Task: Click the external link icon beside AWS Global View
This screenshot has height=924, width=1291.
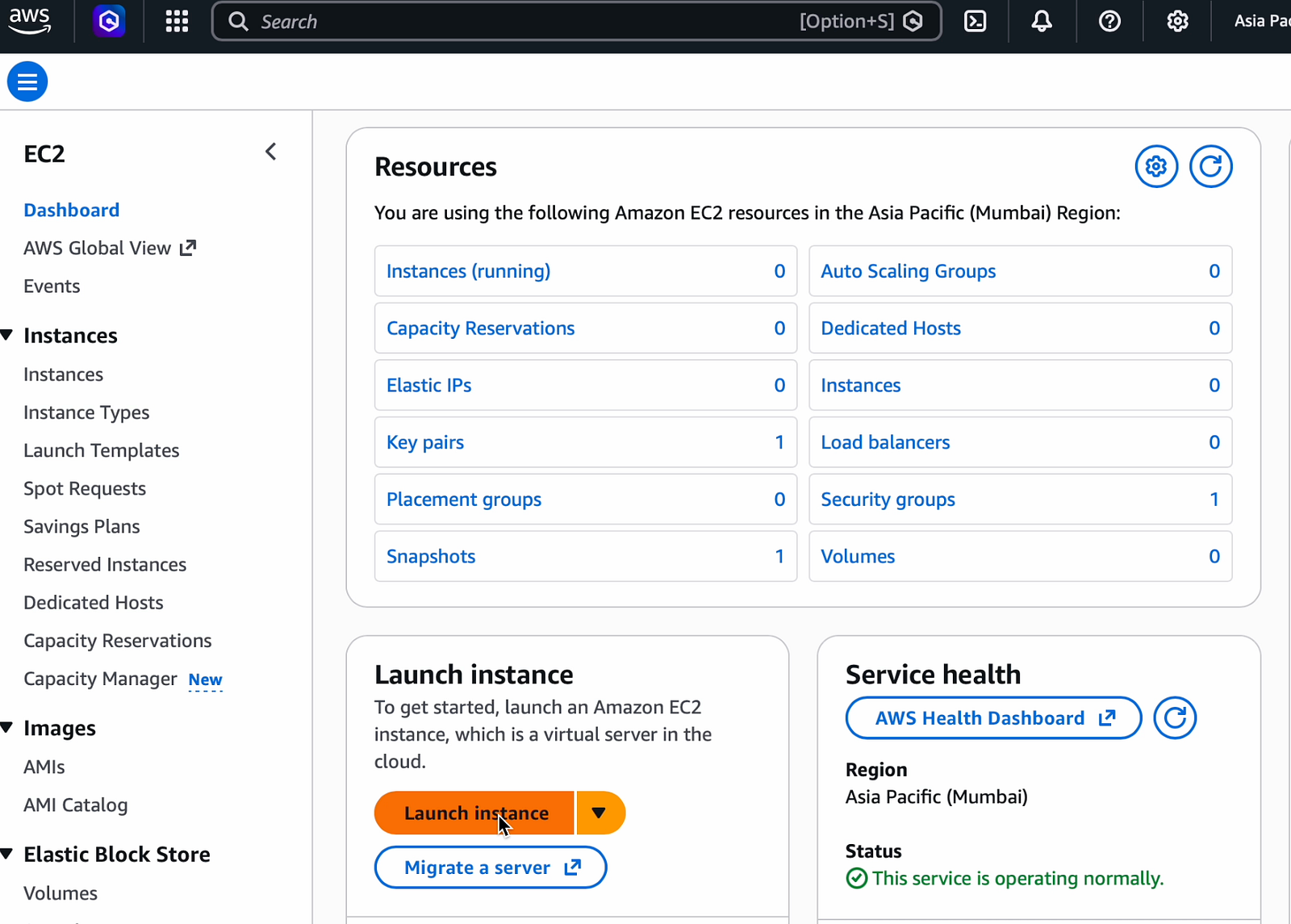Action: [x=187, y=248]
